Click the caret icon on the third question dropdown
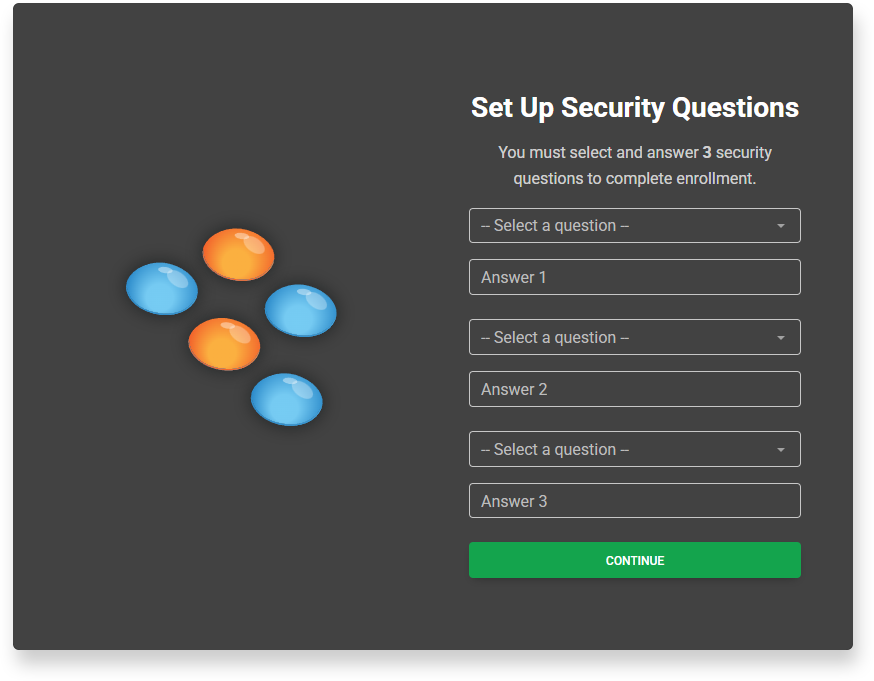Screen dimensions: 874x681 tap(781, 450)
